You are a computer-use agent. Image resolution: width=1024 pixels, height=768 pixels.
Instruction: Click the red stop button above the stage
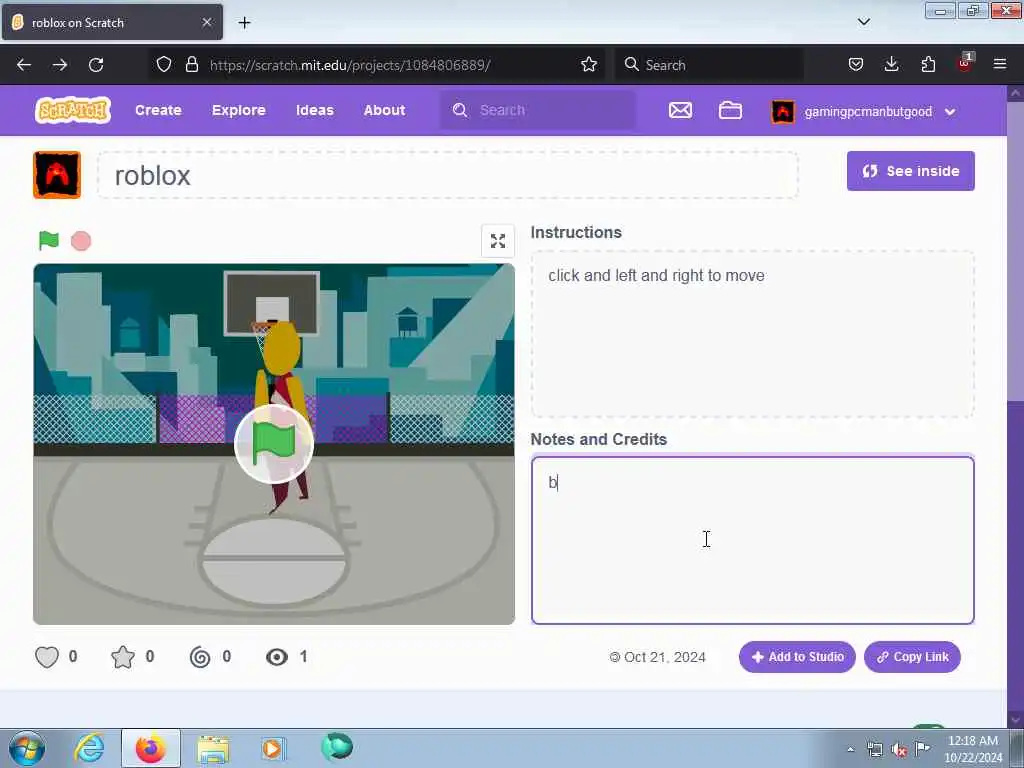tap(81, 241)
